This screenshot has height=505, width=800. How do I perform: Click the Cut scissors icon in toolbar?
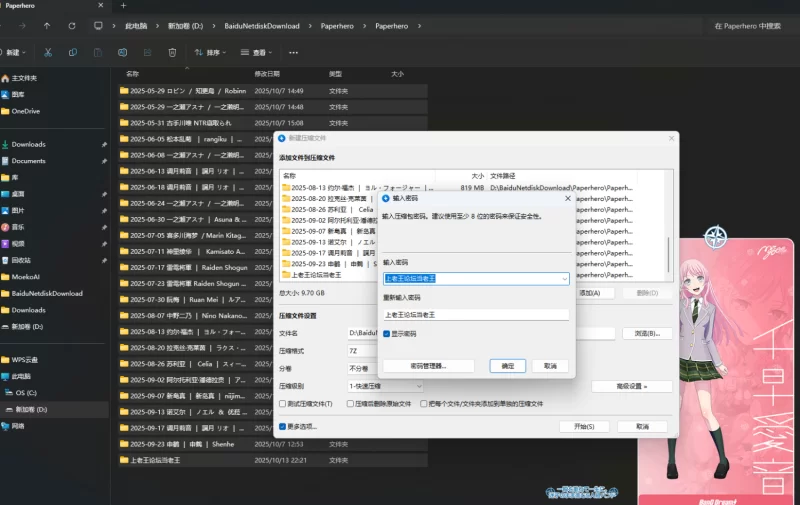point(46,52)
